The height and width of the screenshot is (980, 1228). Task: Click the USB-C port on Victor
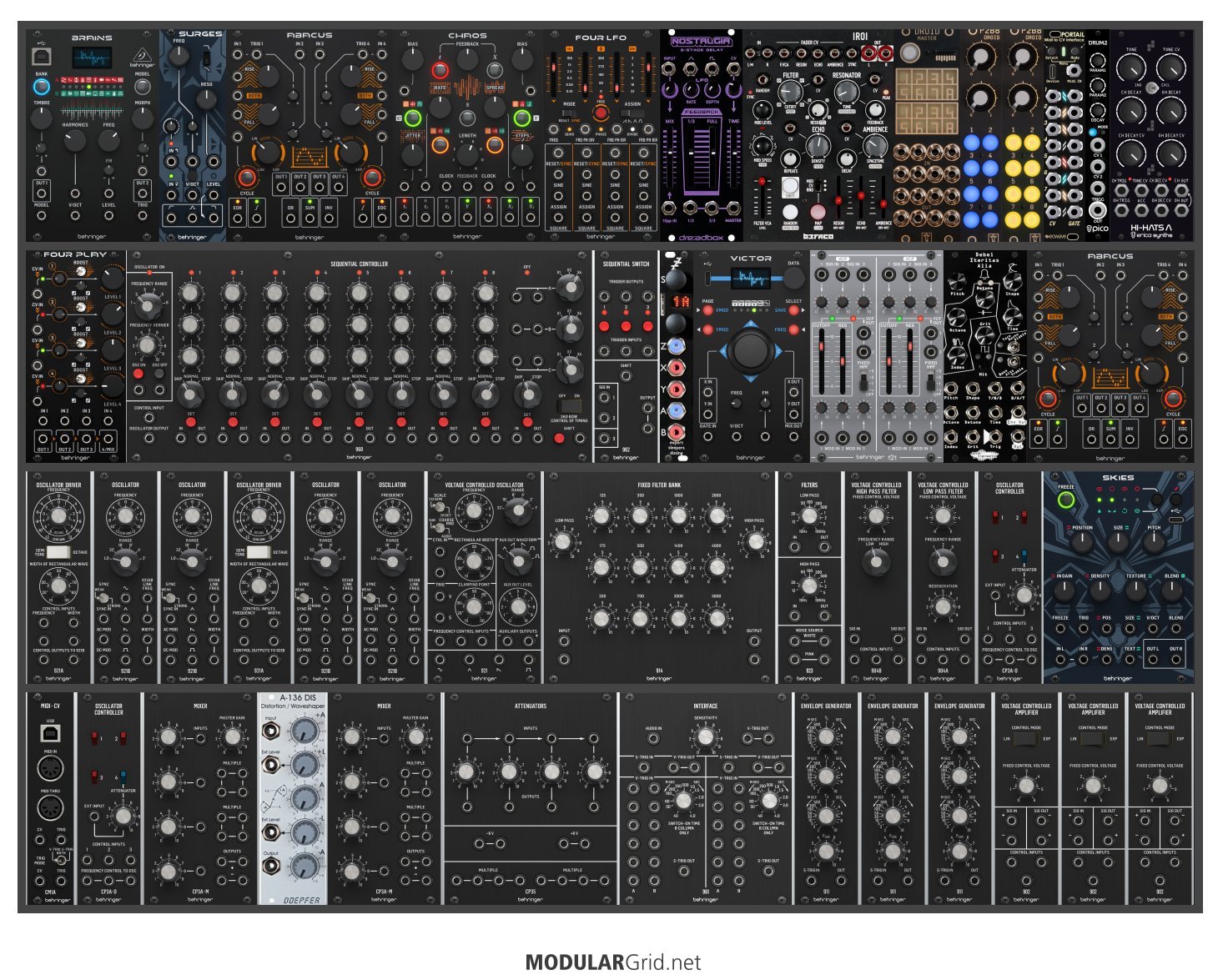click(x=707, y=279)
